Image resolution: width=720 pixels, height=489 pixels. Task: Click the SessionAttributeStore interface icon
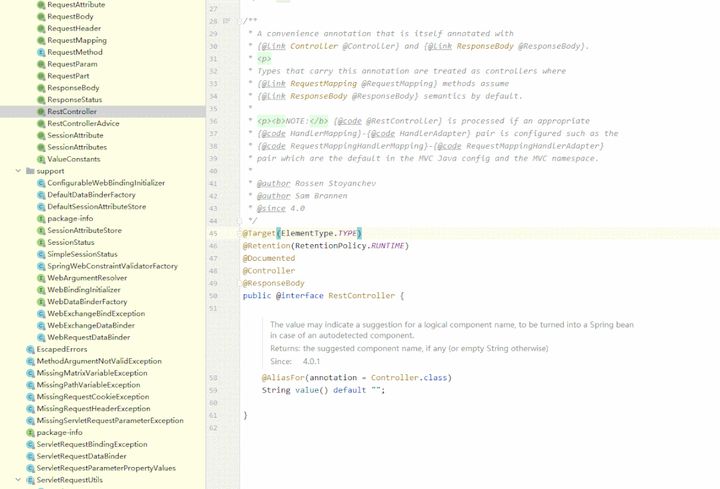pyautogui.click(x=41, y=230)
